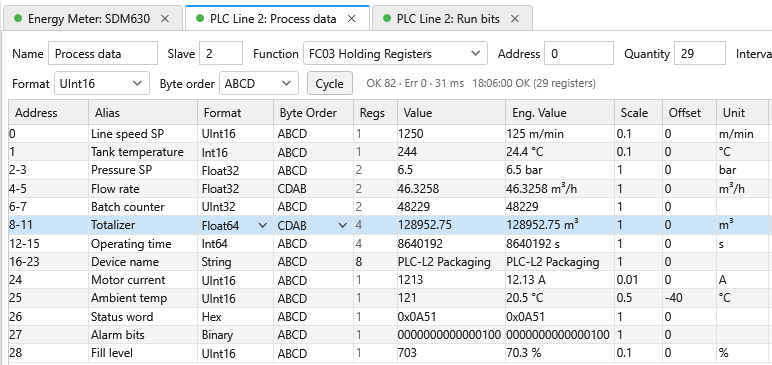Click the 0.01 scale for Motor current
Image resolution: width=772 pixels, height=365 pixels.
point(639,280)
